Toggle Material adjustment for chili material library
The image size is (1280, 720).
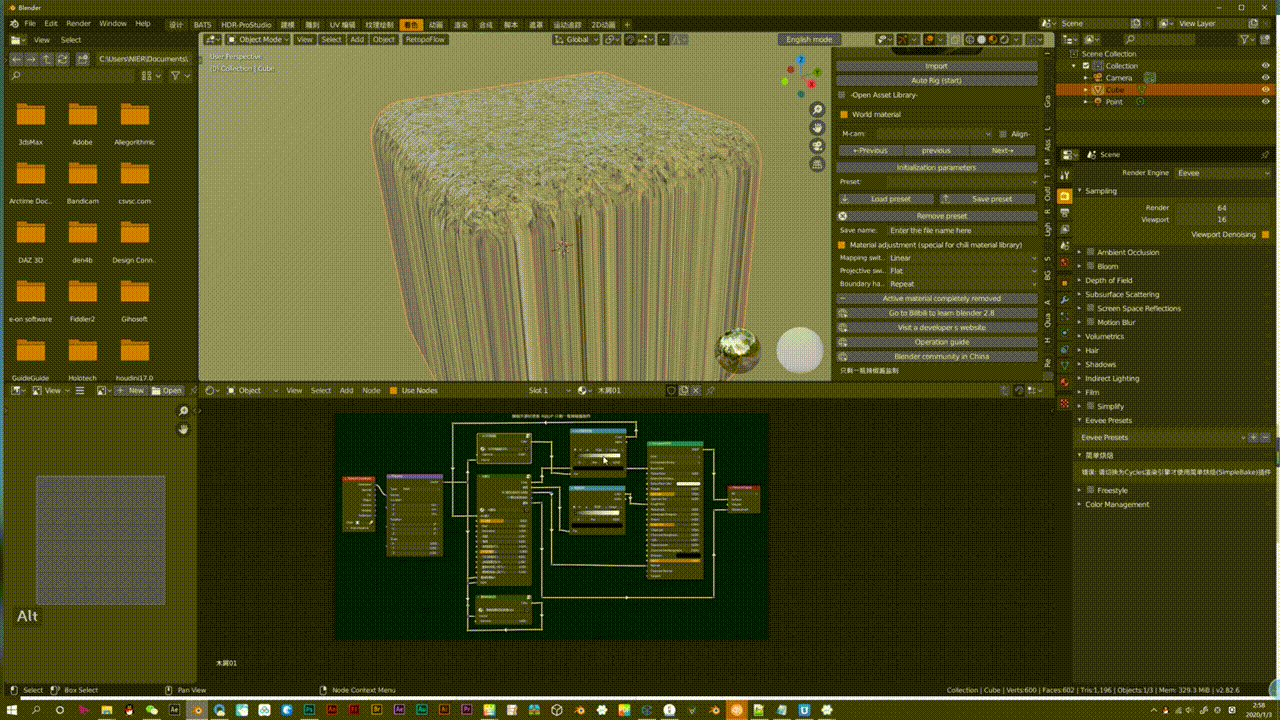pyautogui.click(x=841, y=245)
